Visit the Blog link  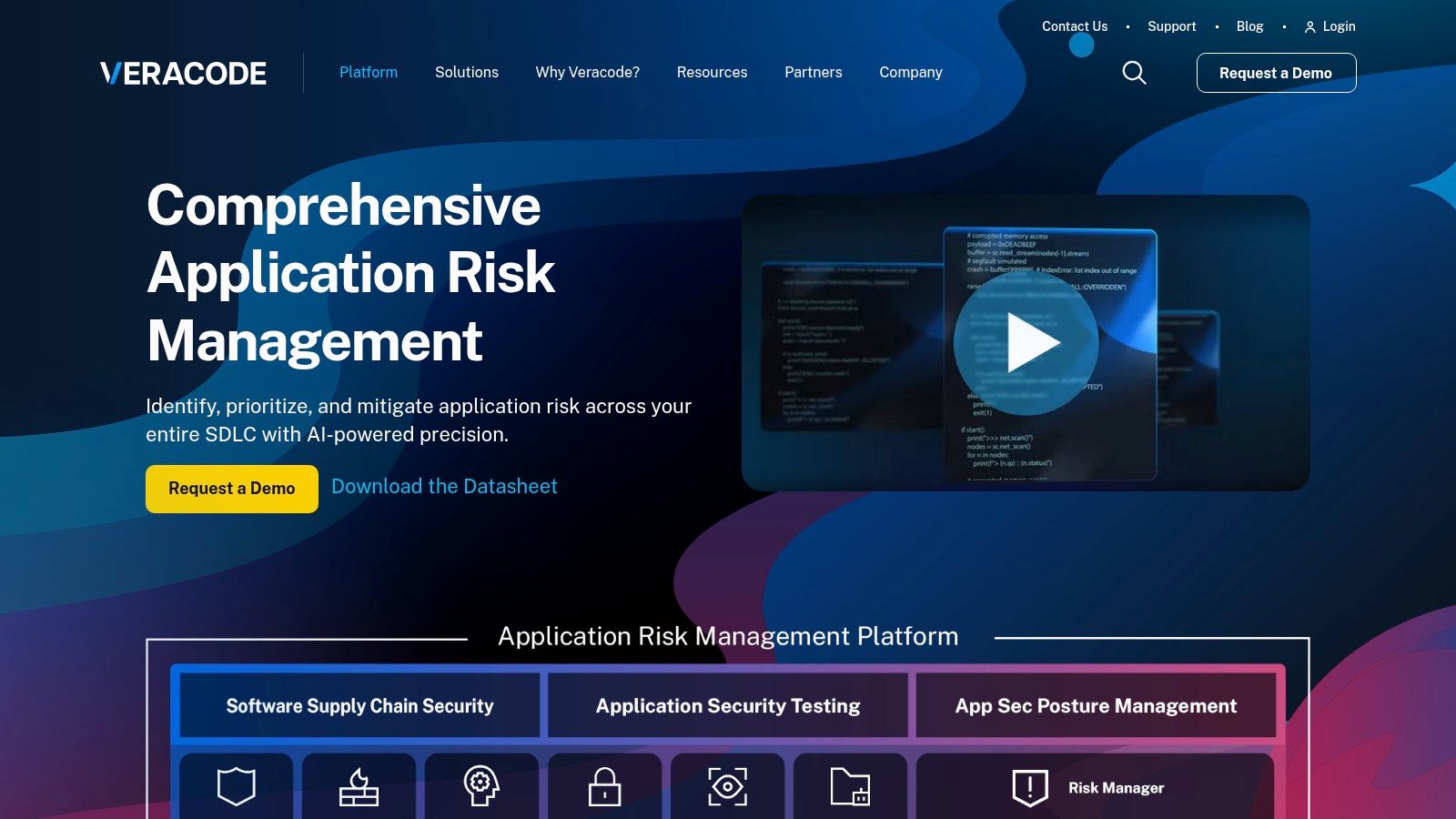coord(1250,26)
